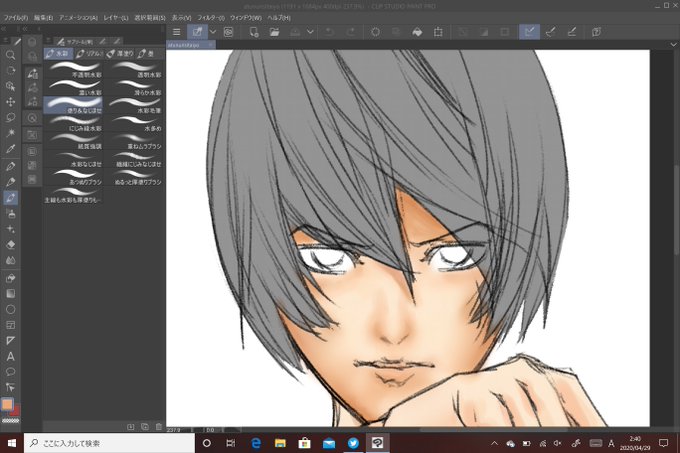
Task: Open the Sub Tool panel menu
Action: click(x=49, y=41)
